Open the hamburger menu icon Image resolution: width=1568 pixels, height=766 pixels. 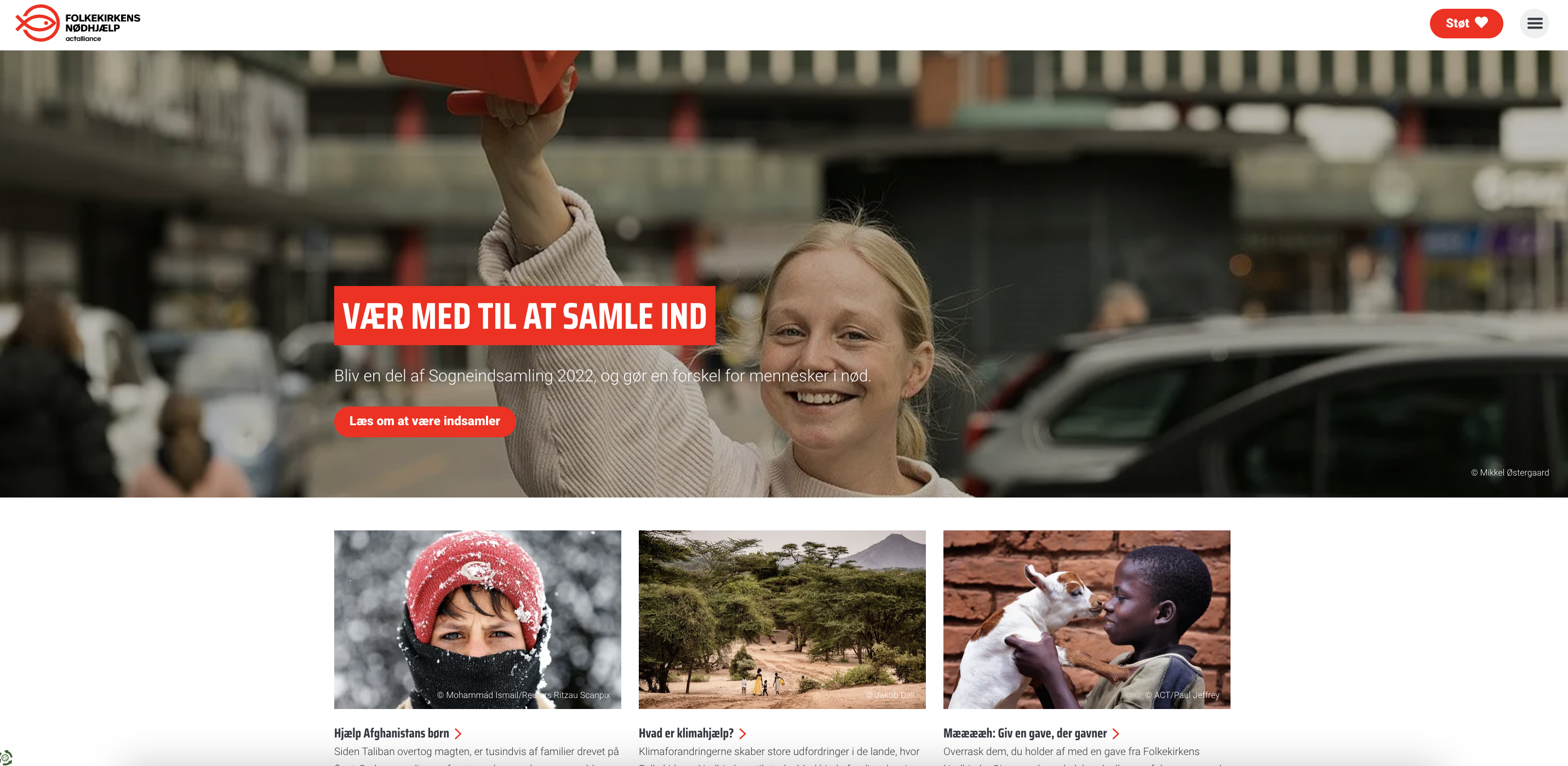click(1534, 24)
